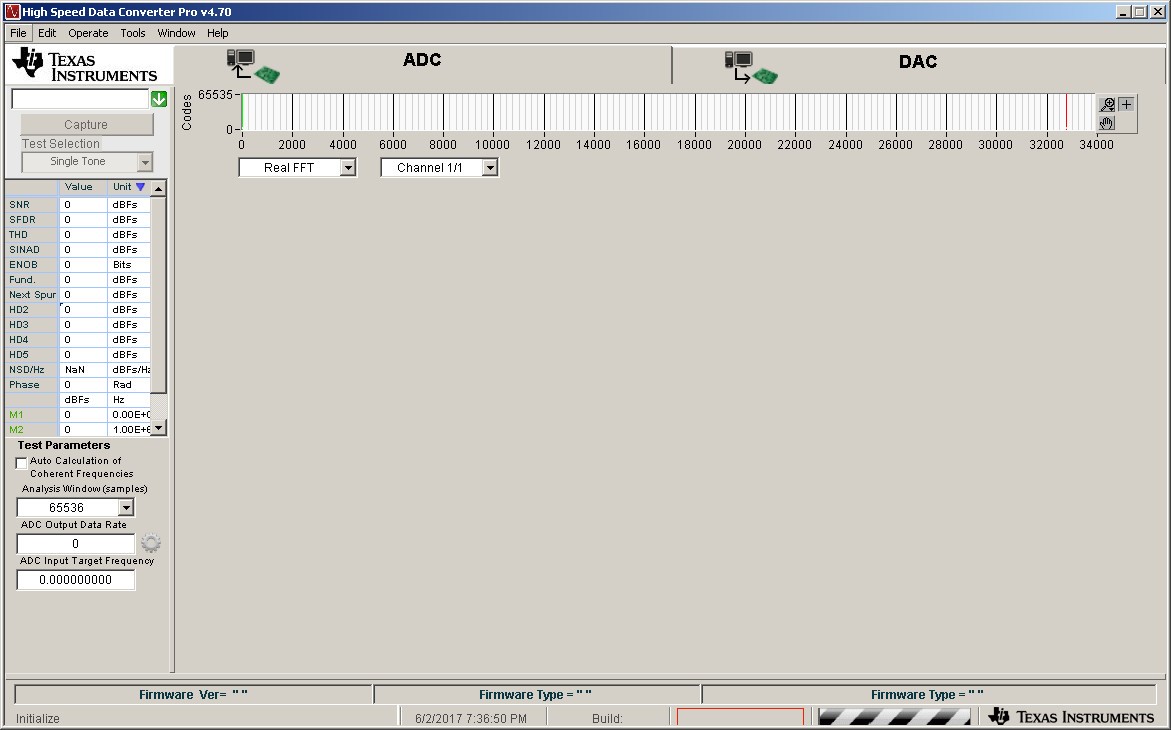Open the Window menu

(x=176, y=33)
